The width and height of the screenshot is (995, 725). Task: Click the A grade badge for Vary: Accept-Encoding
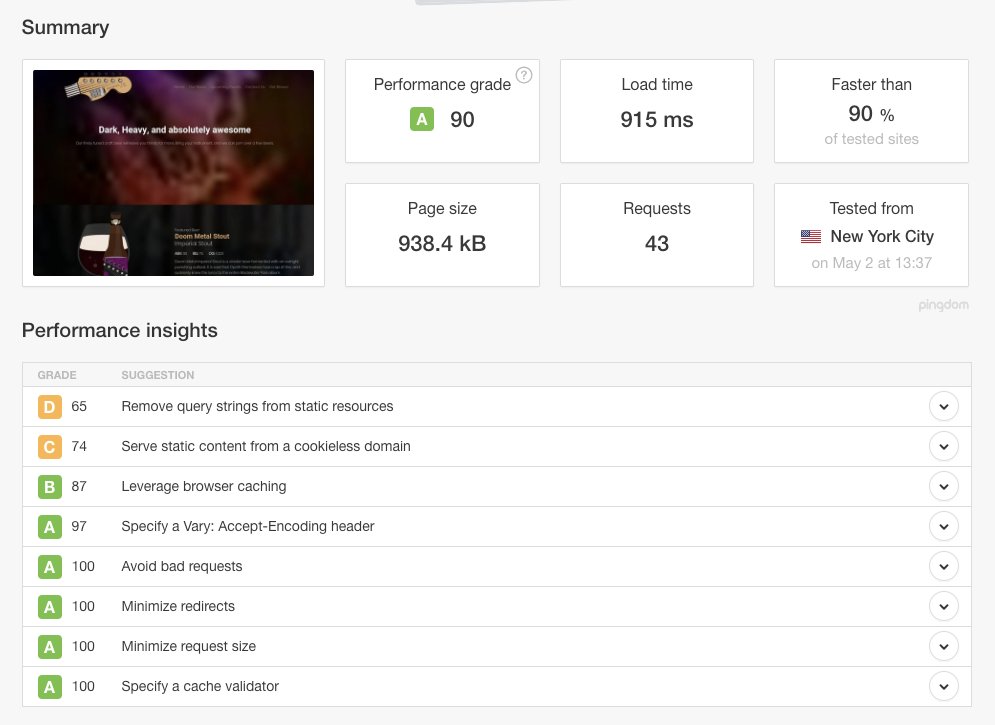pyautogui.click(x=50, y=527)
